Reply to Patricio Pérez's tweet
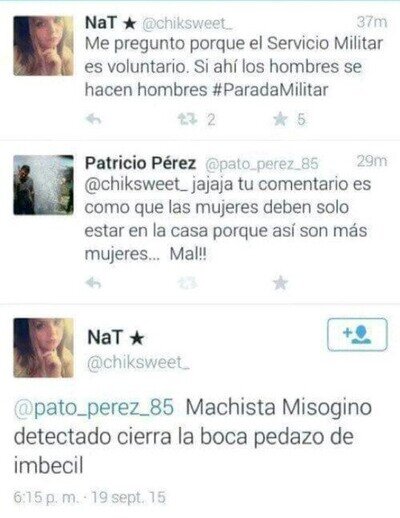 click(94, 283)
